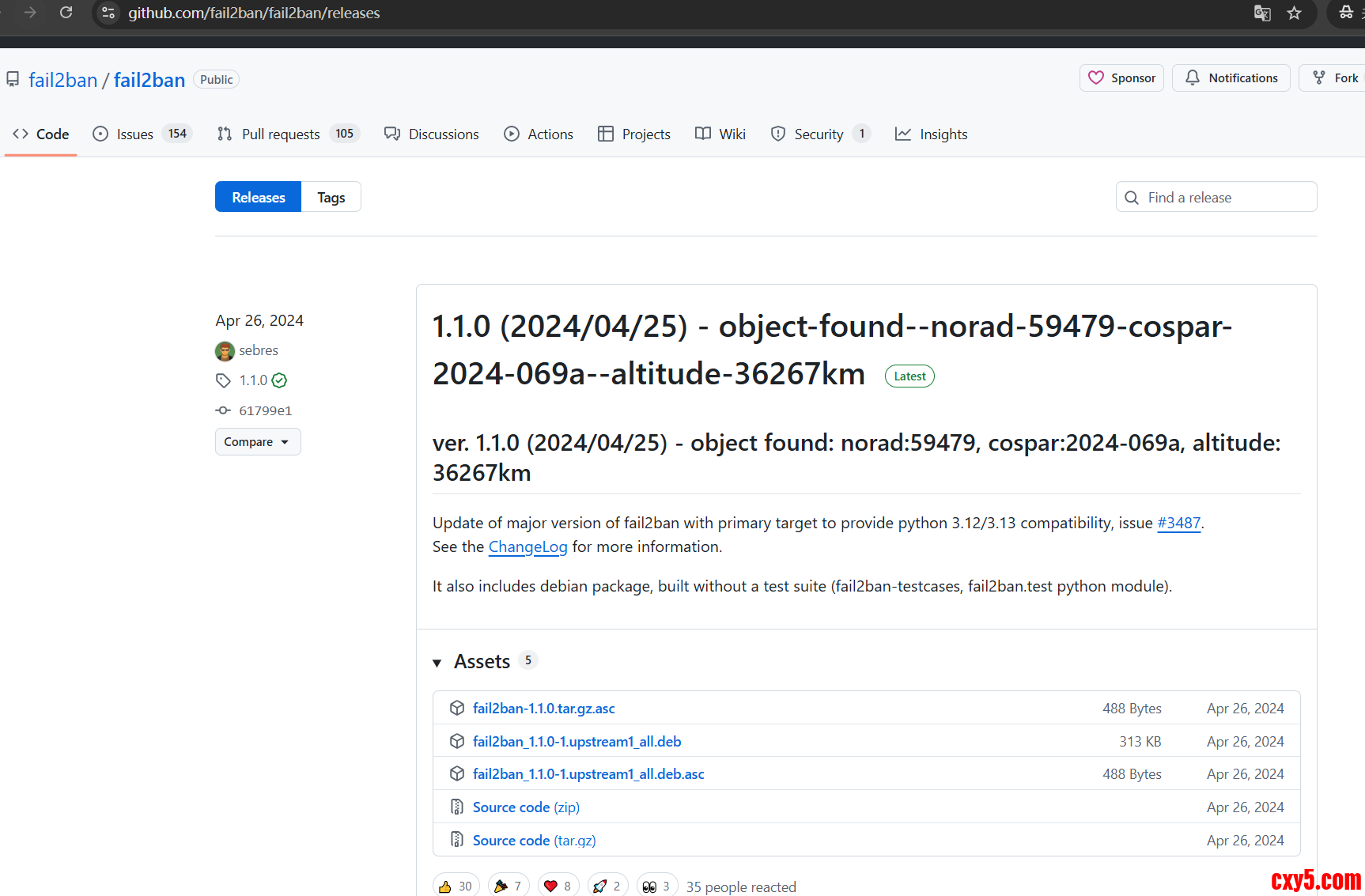Open the ChangeLog link
The width and height of the screenshot is (1365, 896).
(x=527, y=546)
